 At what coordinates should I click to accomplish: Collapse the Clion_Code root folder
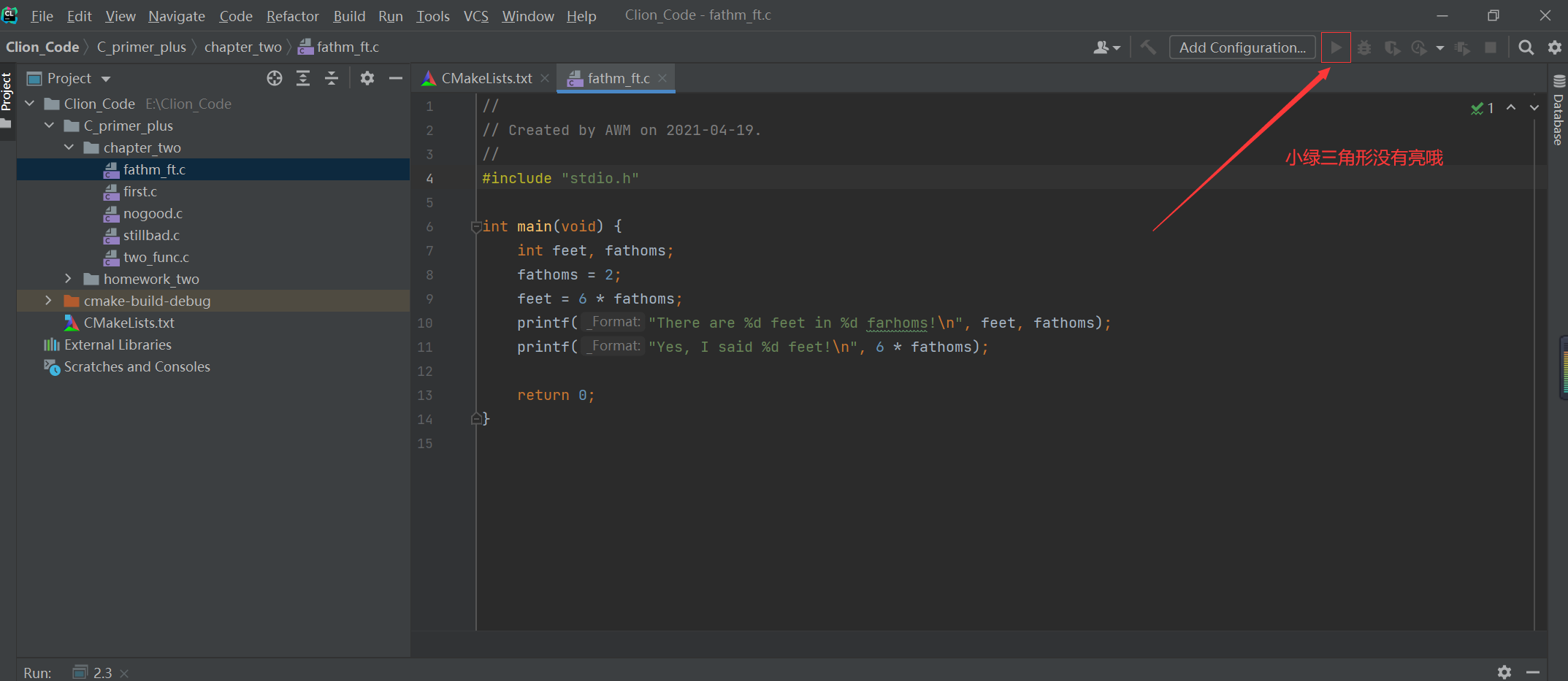pyautogui.click(x=30, y=104)
